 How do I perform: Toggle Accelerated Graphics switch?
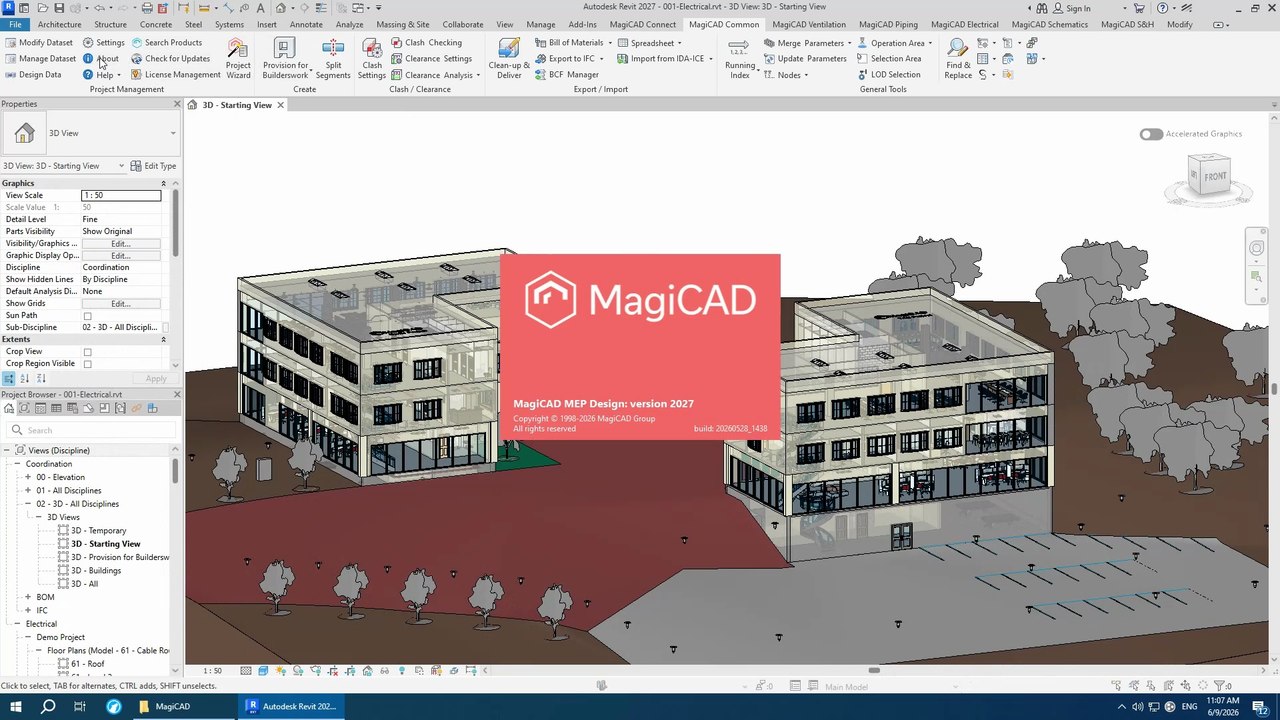(1151, 134)
